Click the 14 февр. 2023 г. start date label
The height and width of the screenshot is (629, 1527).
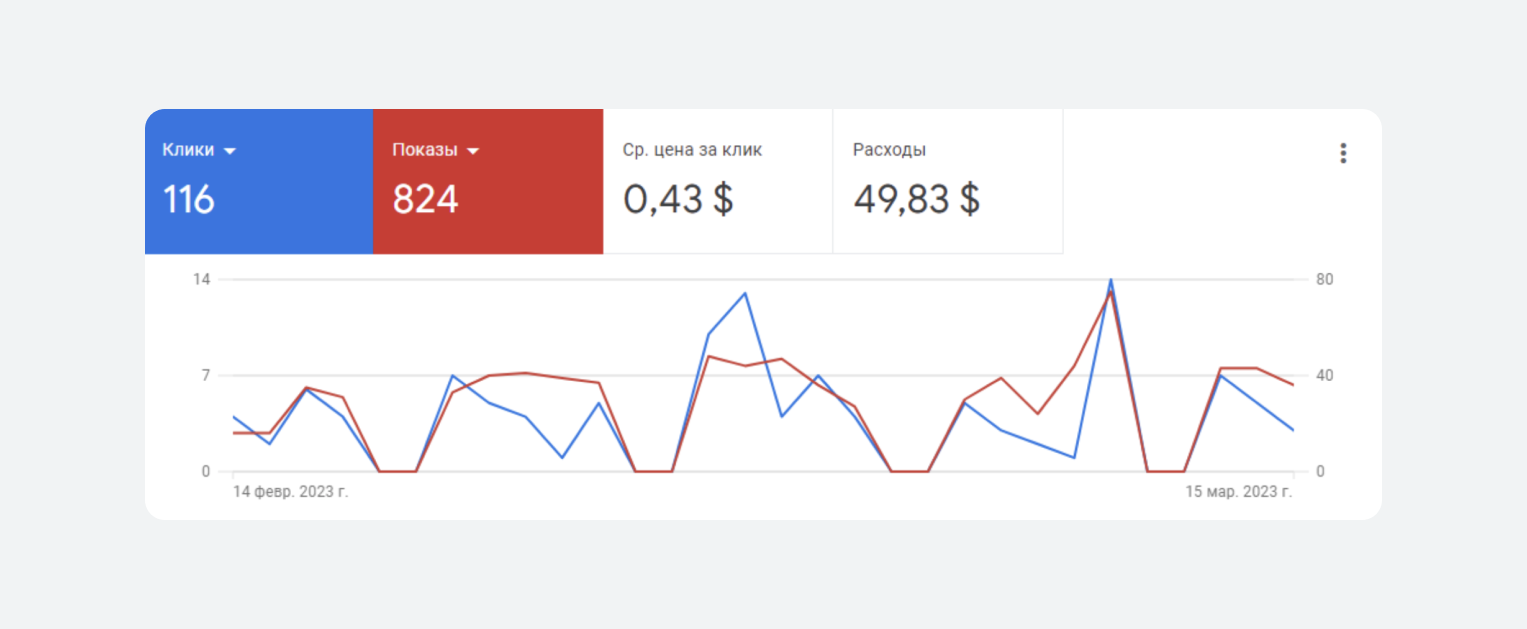click(291, 492)
